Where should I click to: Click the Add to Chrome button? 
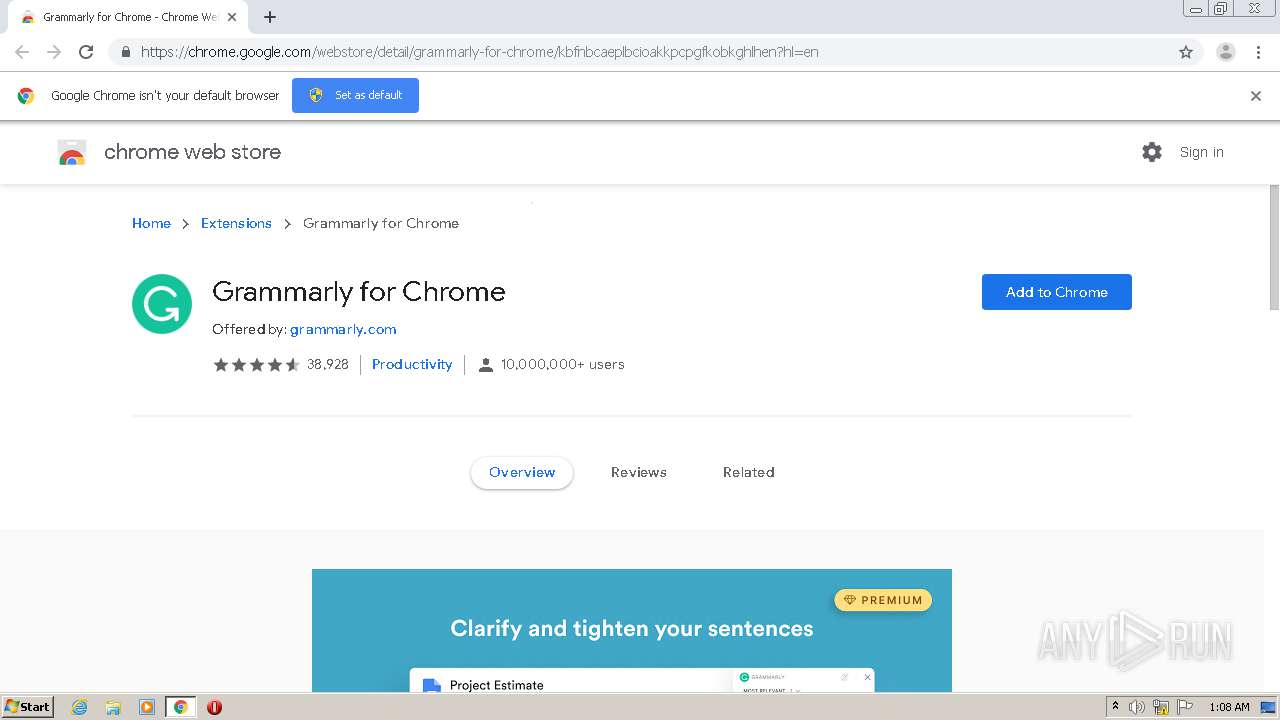click(1056, 292)
